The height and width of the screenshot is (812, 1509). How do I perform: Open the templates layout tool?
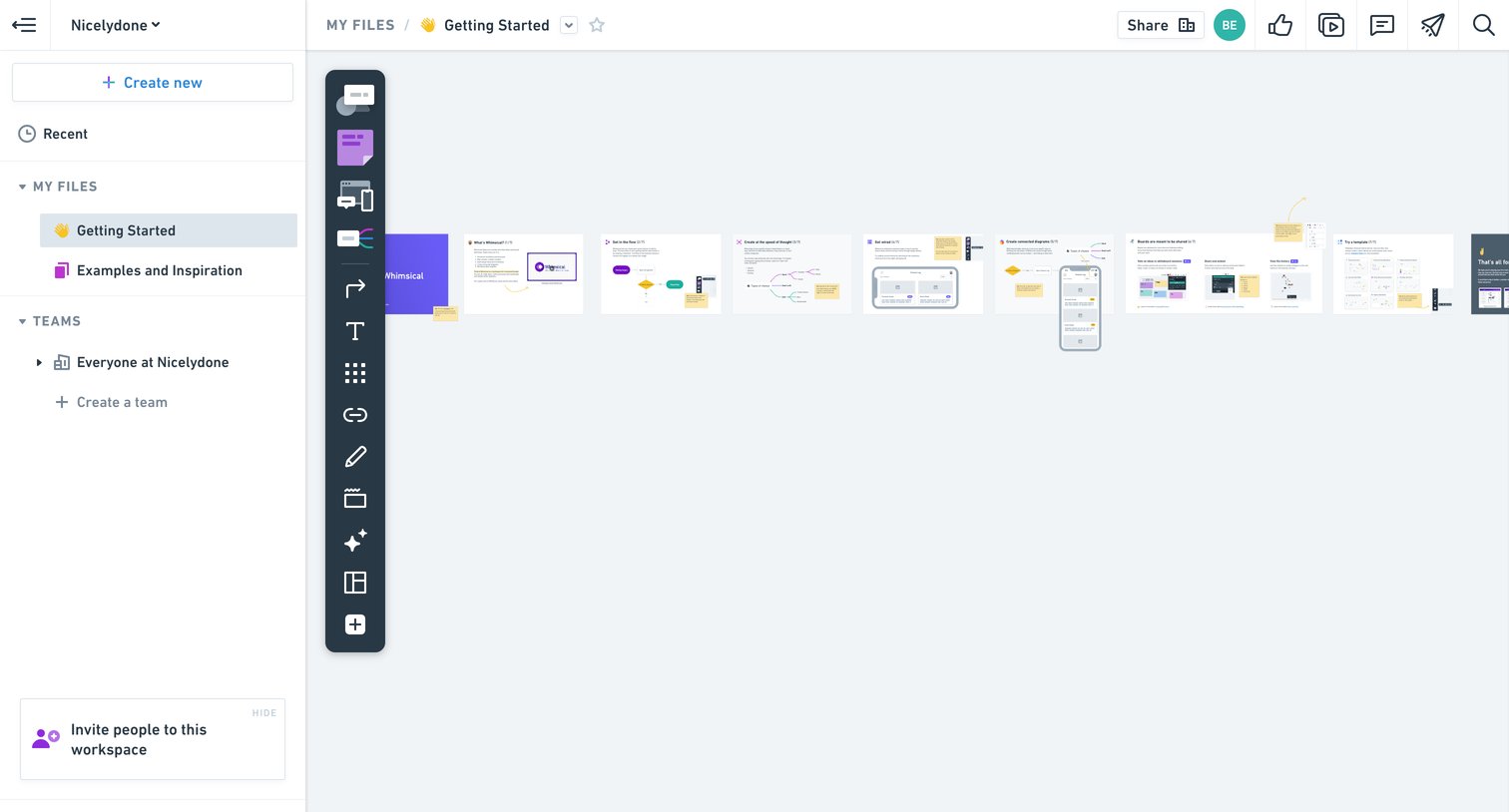(x=355, y=583)
